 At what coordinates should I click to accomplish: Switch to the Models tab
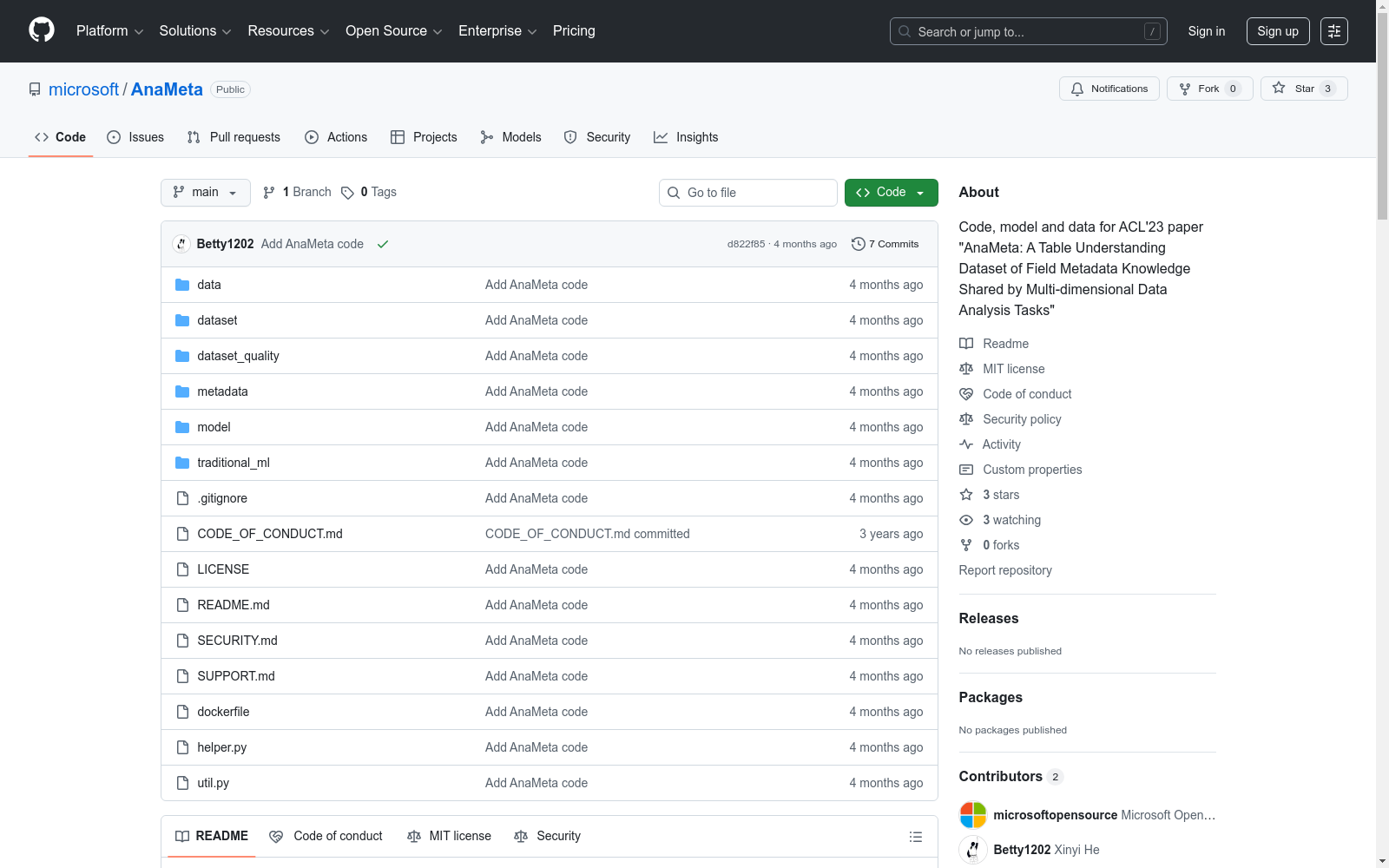click(510, 137)
